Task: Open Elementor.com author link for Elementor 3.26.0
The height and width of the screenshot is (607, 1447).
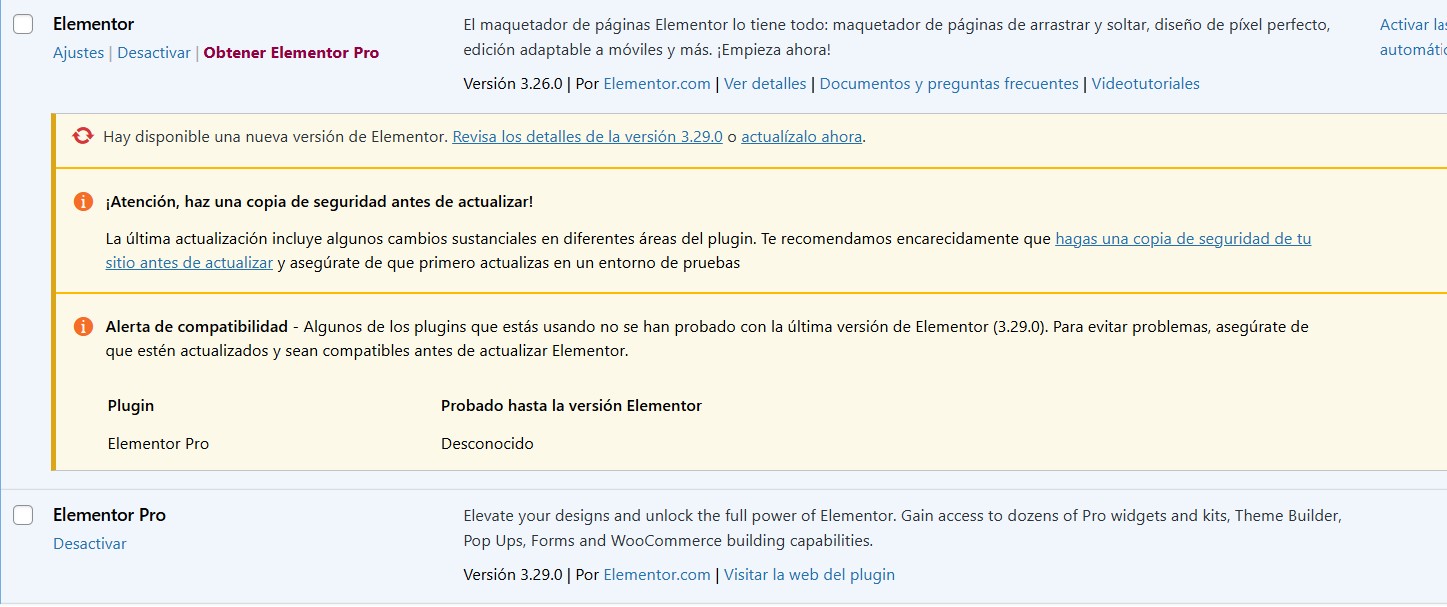Action: pos(657,84)
